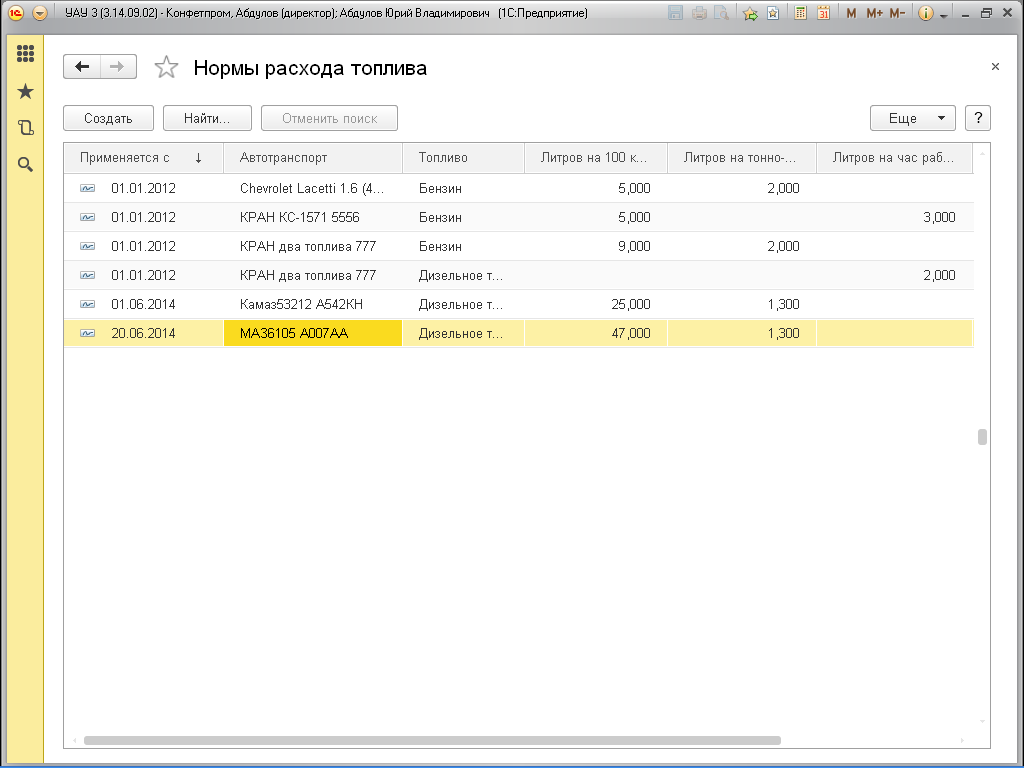Expand the dropdown arrow next to info icon
This screenshot has width=1024, height=768.
[943, 14]
